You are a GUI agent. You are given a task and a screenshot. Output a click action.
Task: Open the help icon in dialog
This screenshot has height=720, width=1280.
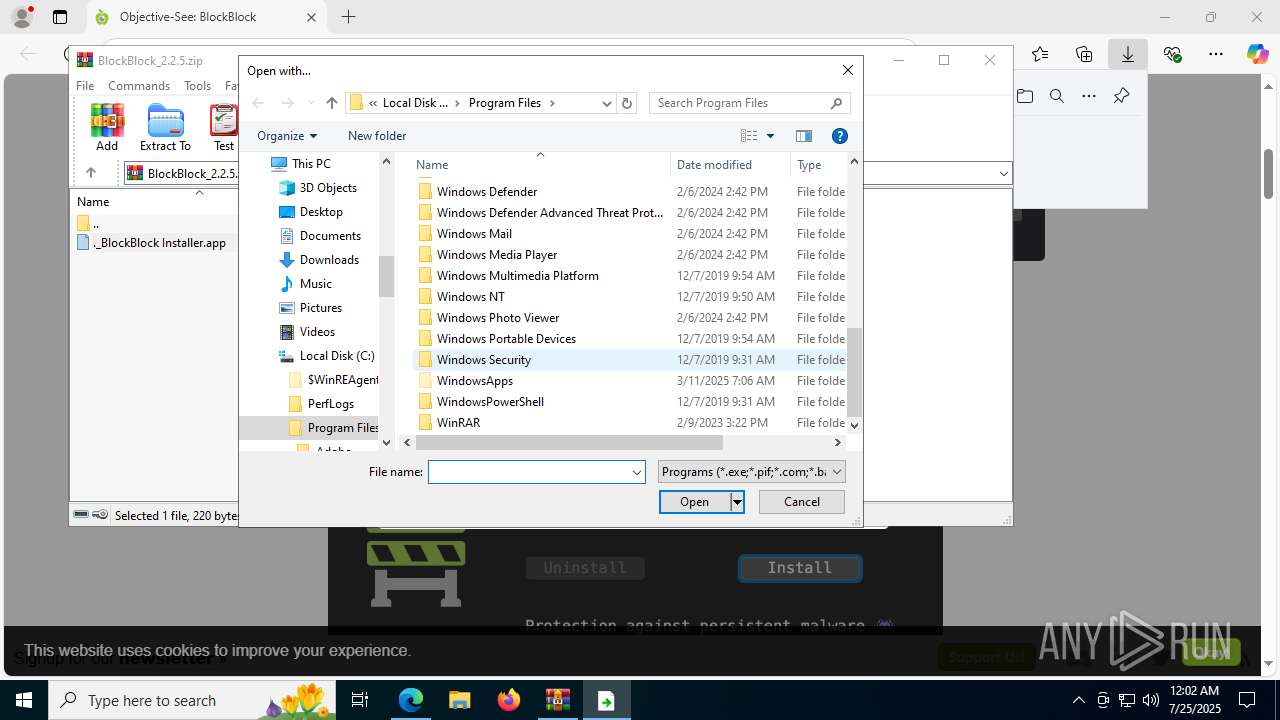click(x=840, y=136)
